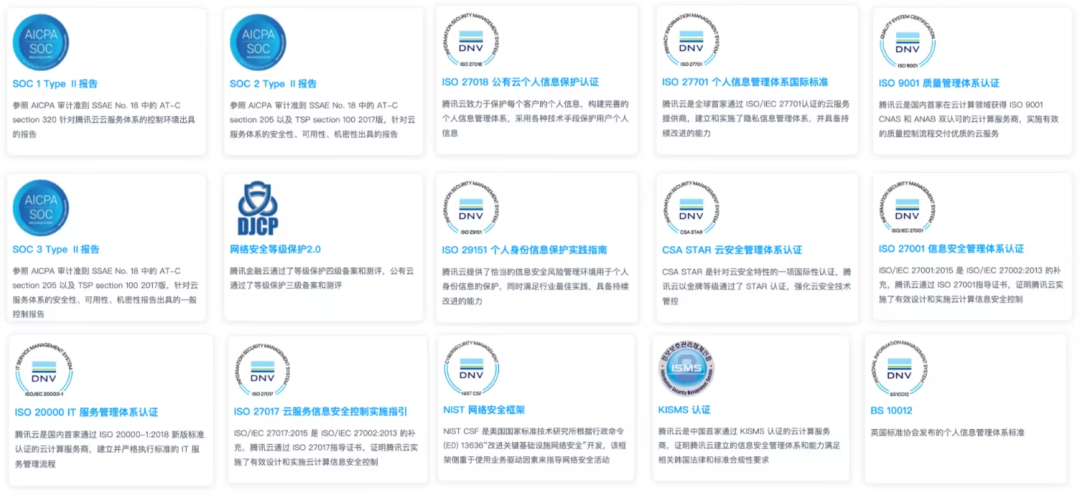Open 网络安全等级保护2.0 title link

[275, 249]
